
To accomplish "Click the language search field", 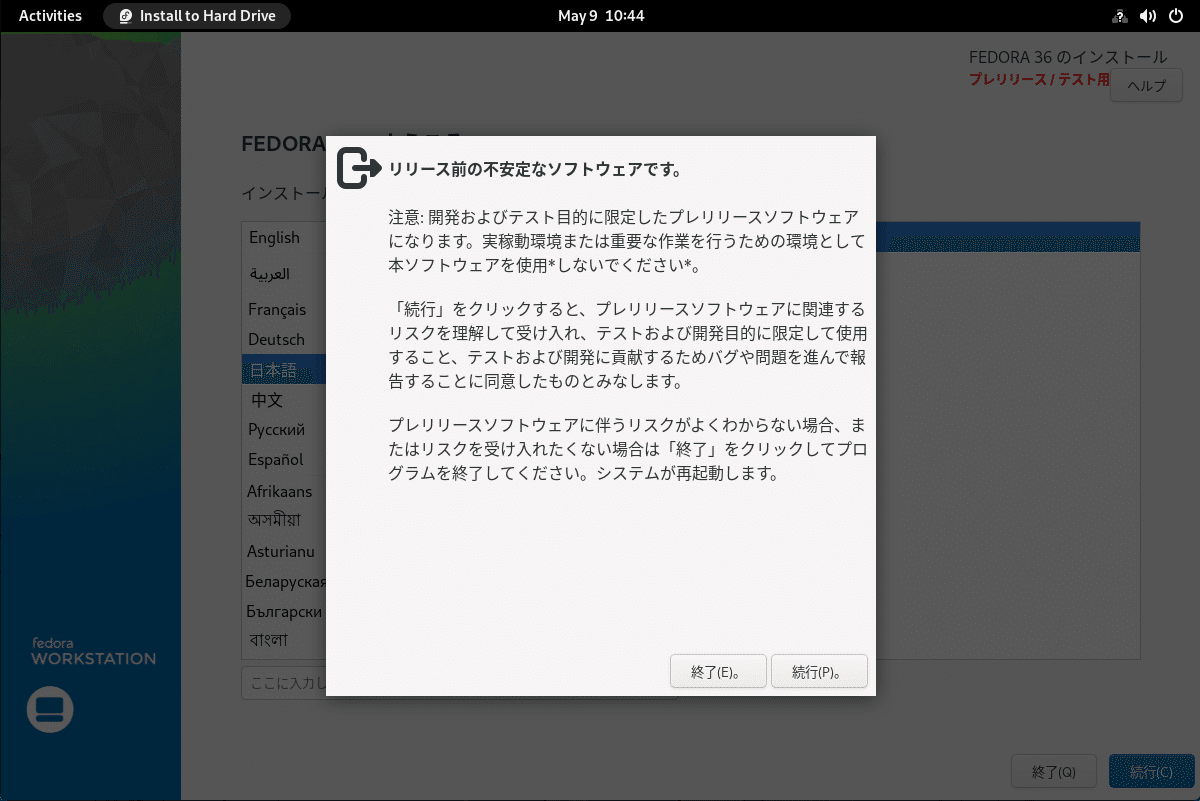I will coord(284,683).
